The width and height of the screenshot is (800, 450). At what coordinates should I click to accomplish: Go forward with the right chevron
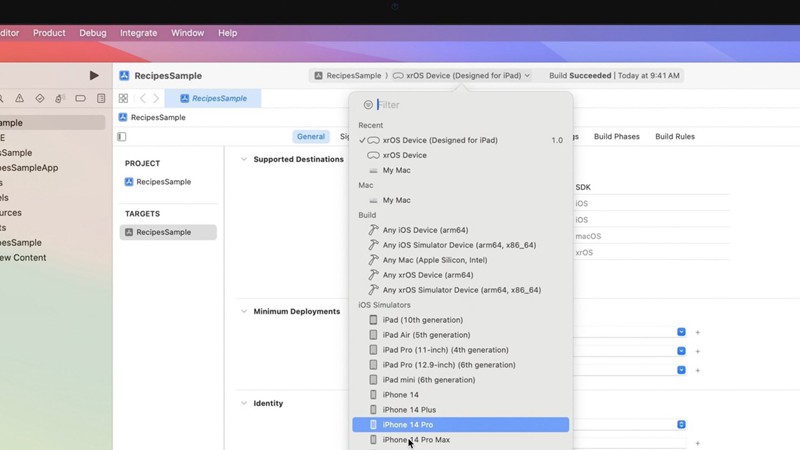point(156,98)
